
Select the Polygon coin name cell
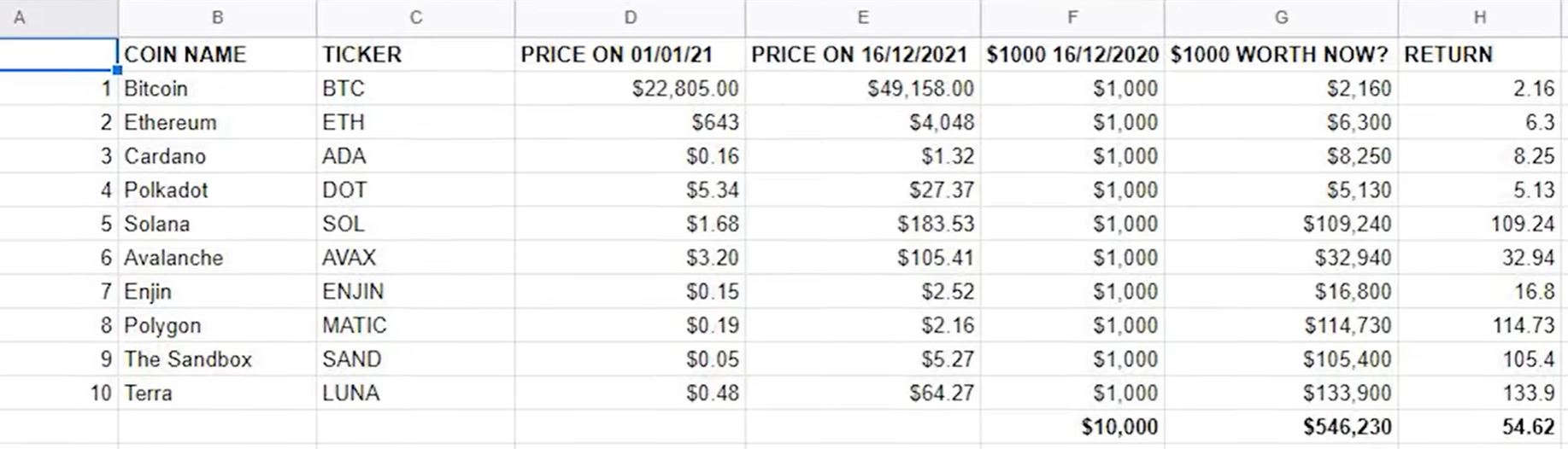217,325
